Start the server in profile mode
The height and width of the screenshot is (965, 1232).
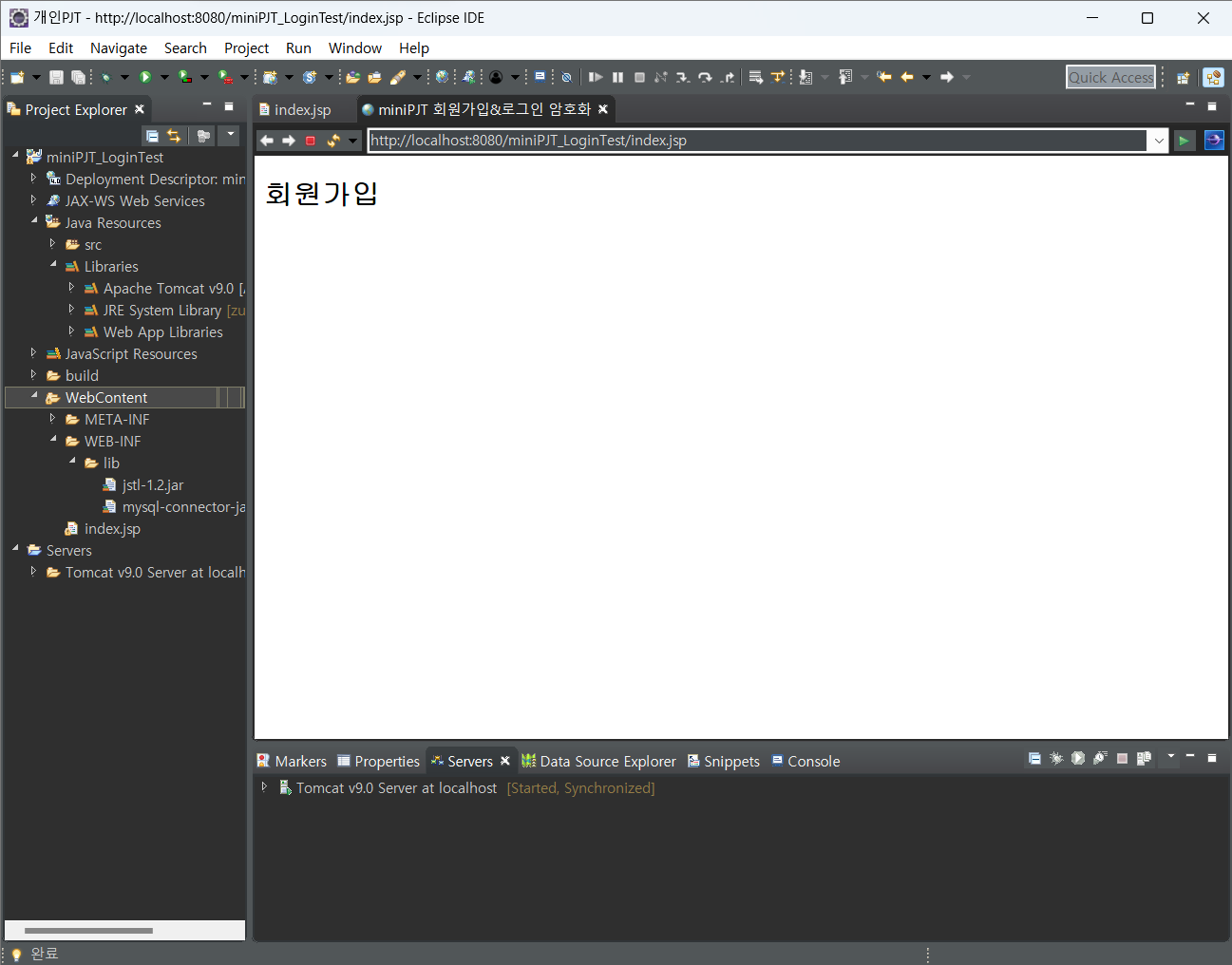(x=1100, y=758)
